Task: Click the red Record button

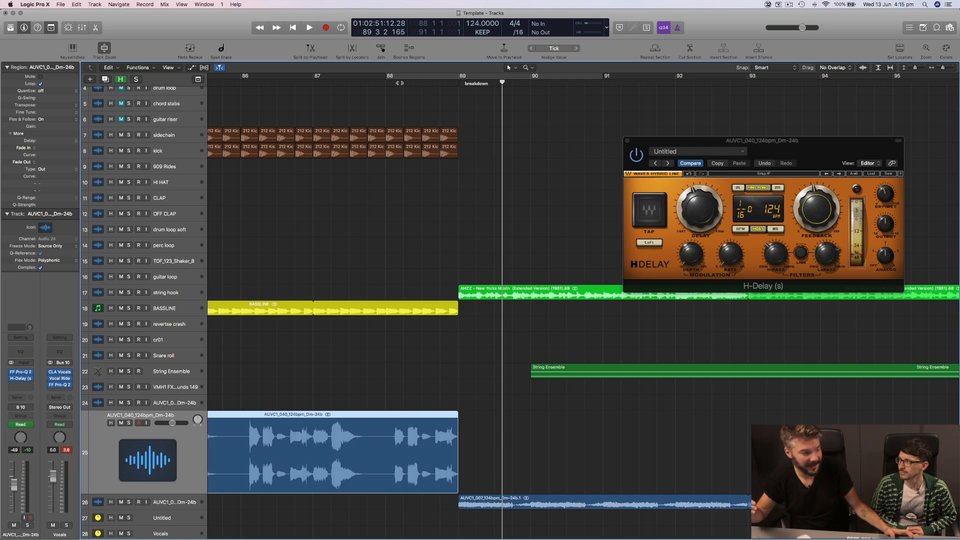Action: (x=326, y=28)
